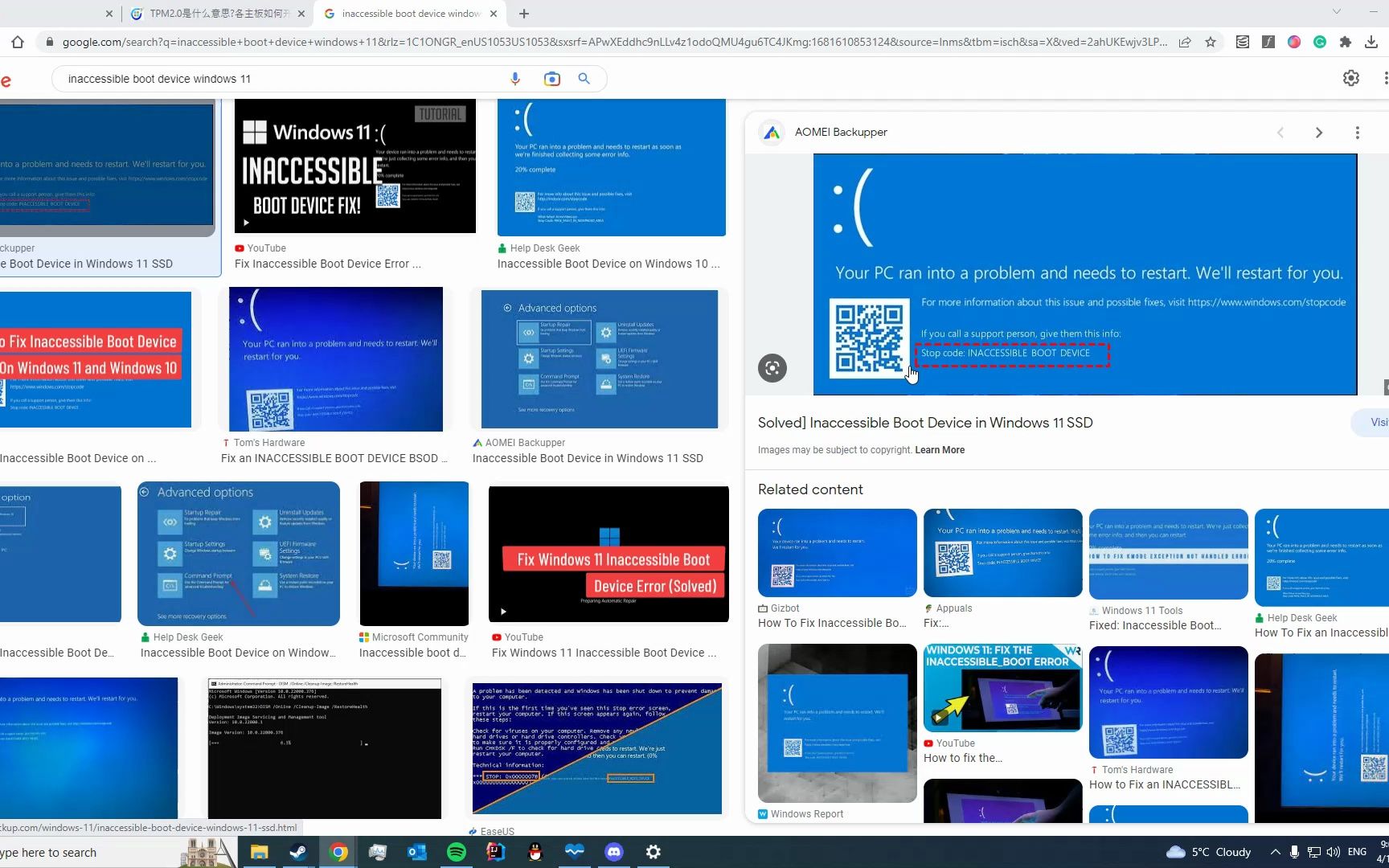Open the EaseUS old-style BSOD thumbnail
Image resolution: width=1389 pixels, height=868 pixels.
point(597,748)
